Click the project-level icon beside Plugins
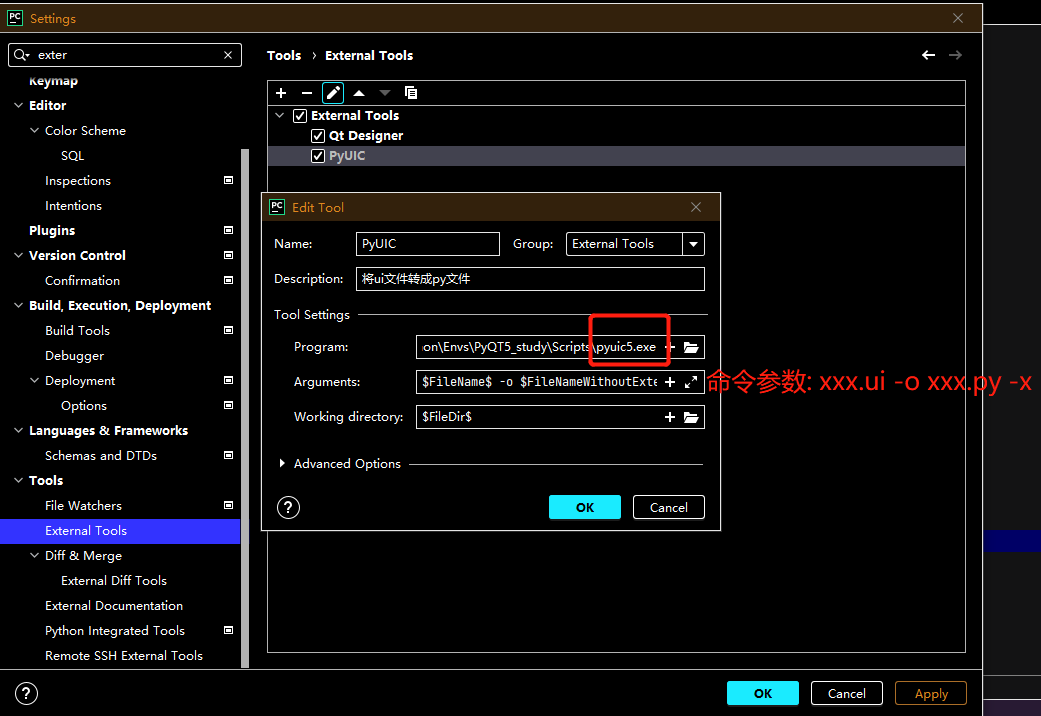Screen dimensions: 1041x716 click(228, 230)
